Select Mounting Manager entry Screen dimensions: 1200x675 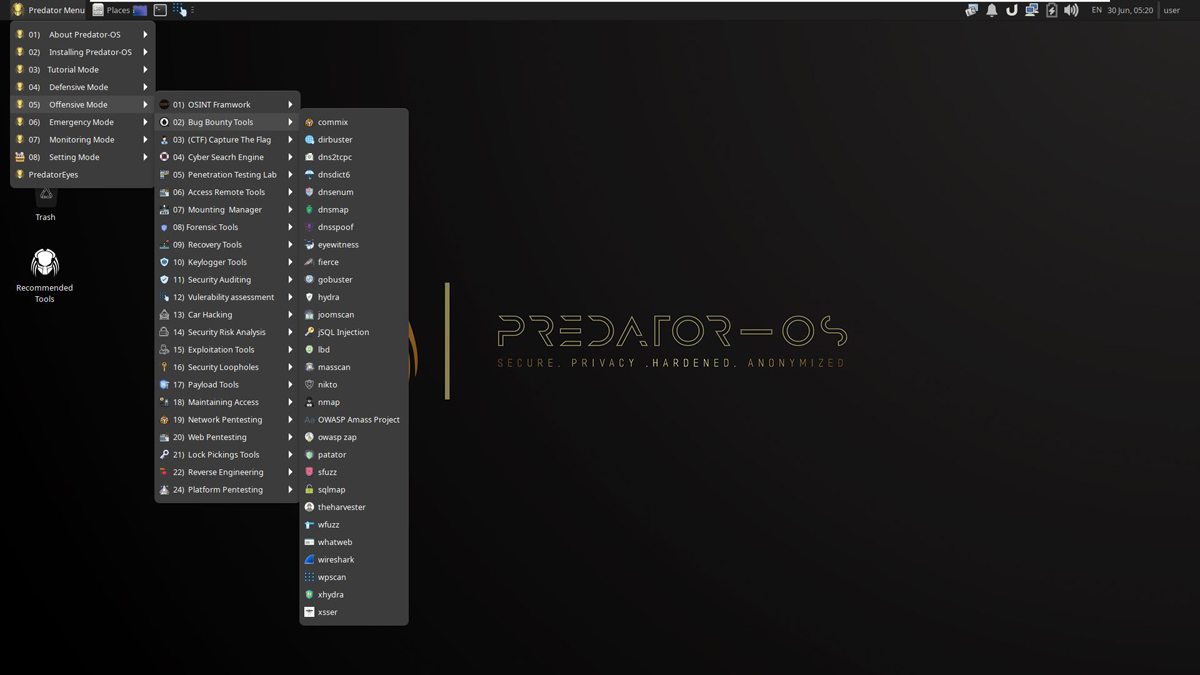pyautogui.click(x=228, y=210)
